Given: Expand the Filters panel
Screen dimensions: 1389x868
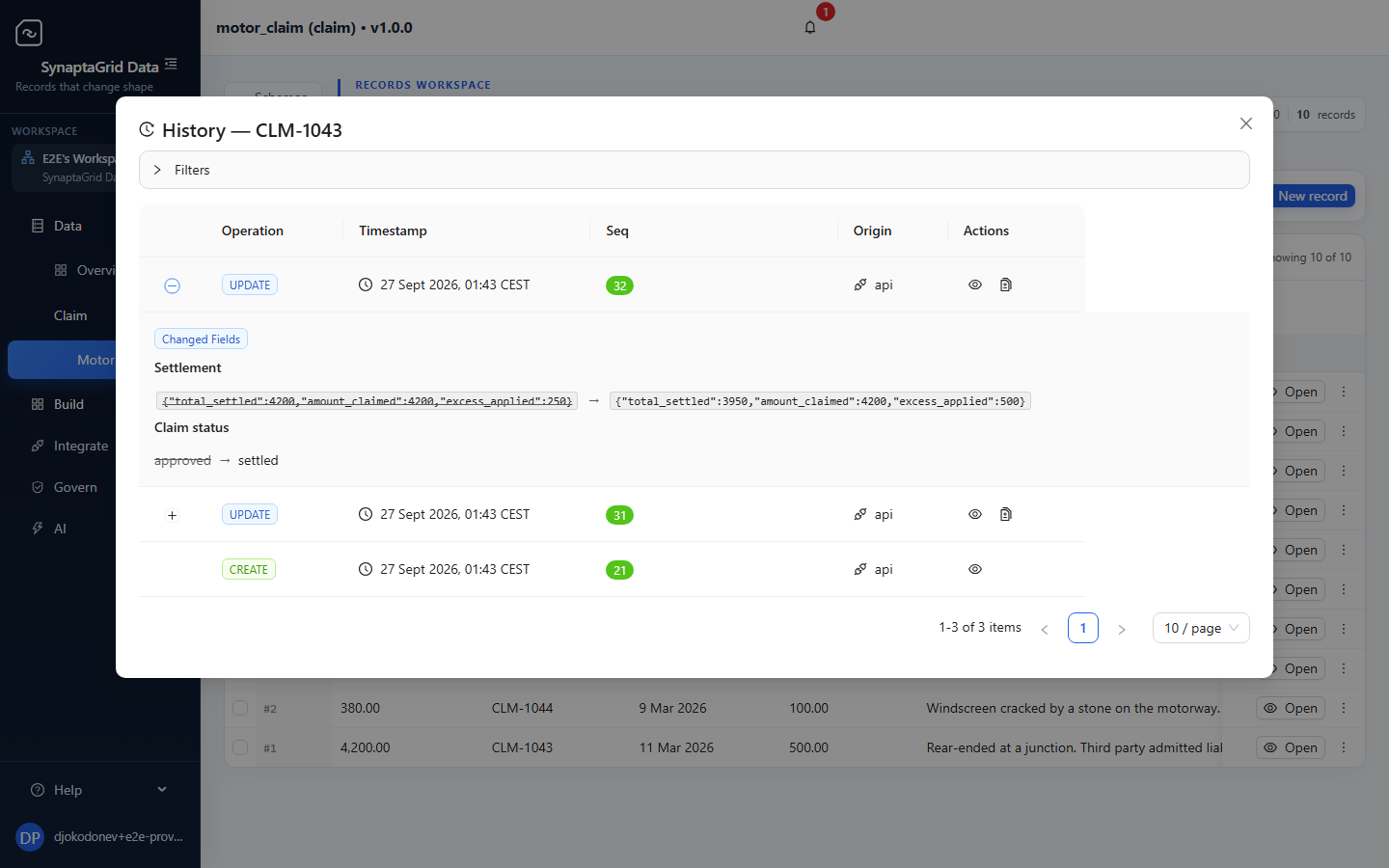Looking at the screenshot, I should click(x=694, y=170).
